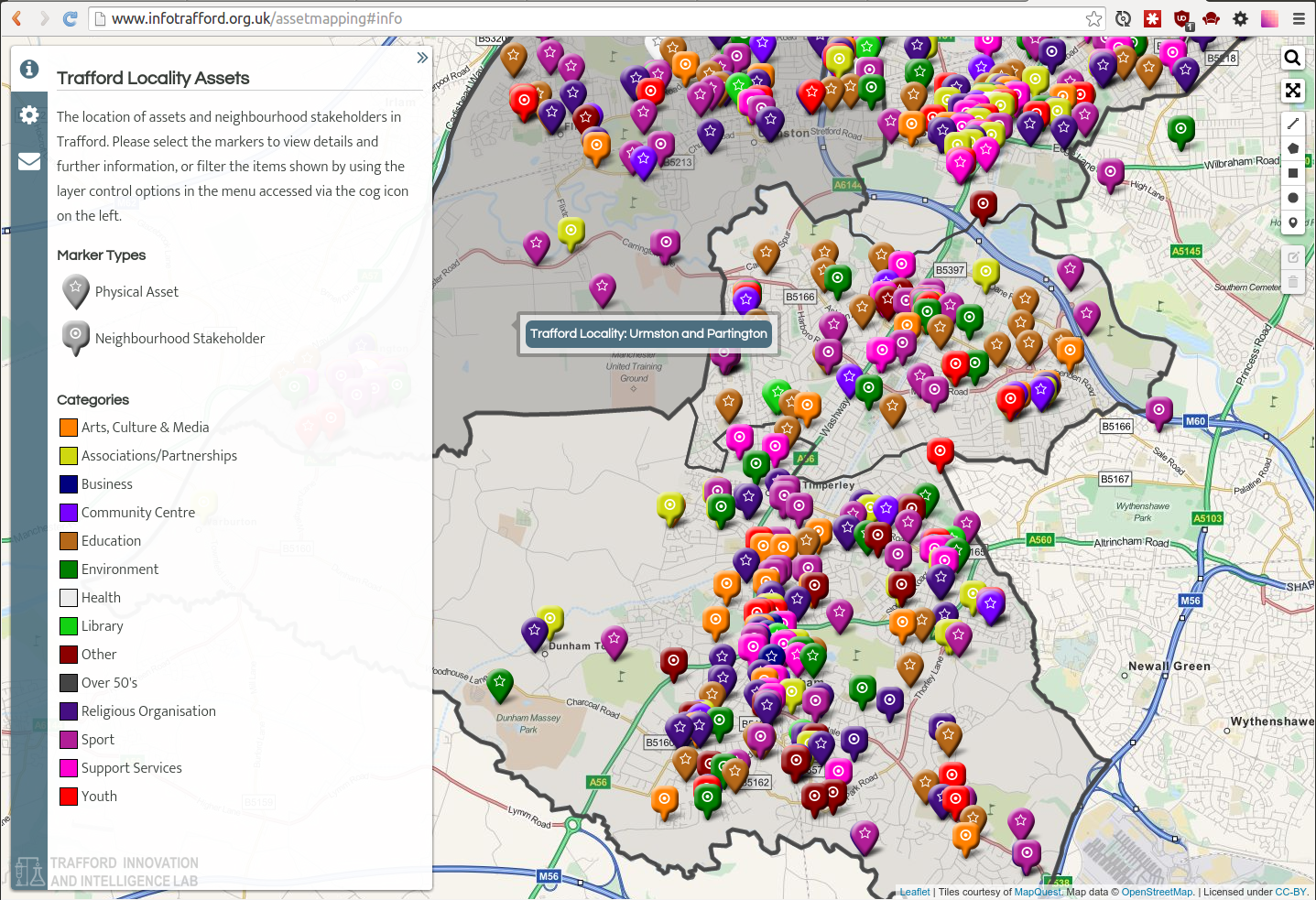Click the Arts, Culture & Media orange swatch
Viewport: 1316px width, 900px height.
[x=69, y=428]
